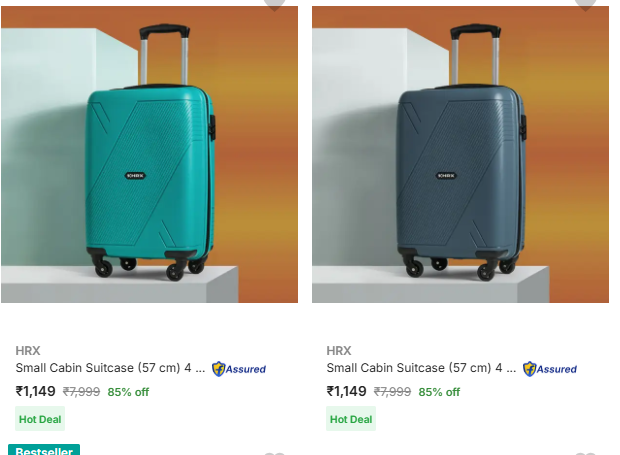Wishlist the teal suitcase using the heart icon
The height and width of the screenshot is (455, 620).
tap(274, 3)
